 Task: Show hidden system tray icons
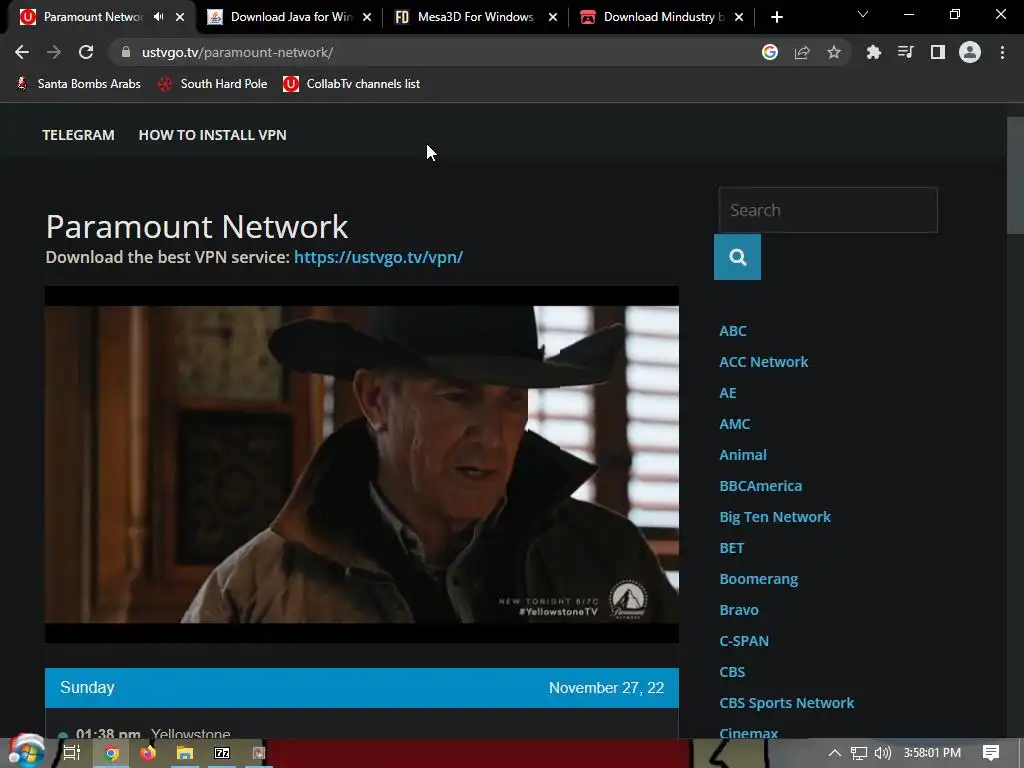click(x=835, y=753)
